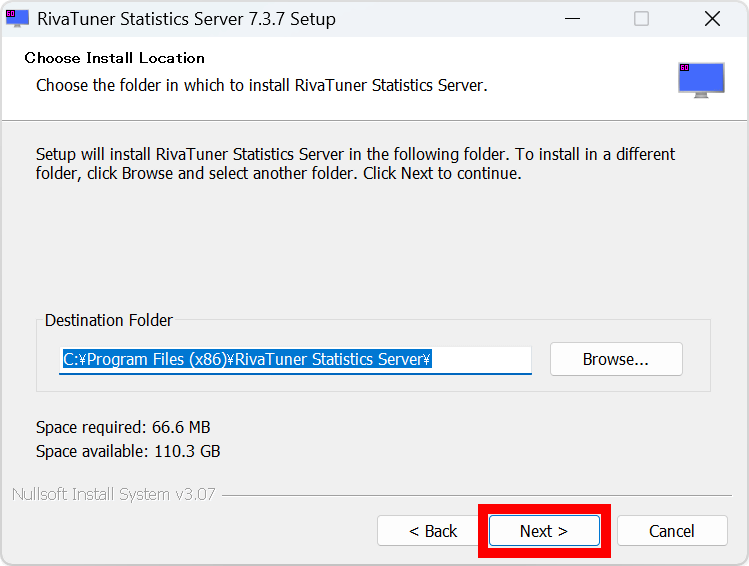Image resolution: width=749 pixels, height=566 pixels.
Task: Click the destination folder path field
Action: point(295,360)
